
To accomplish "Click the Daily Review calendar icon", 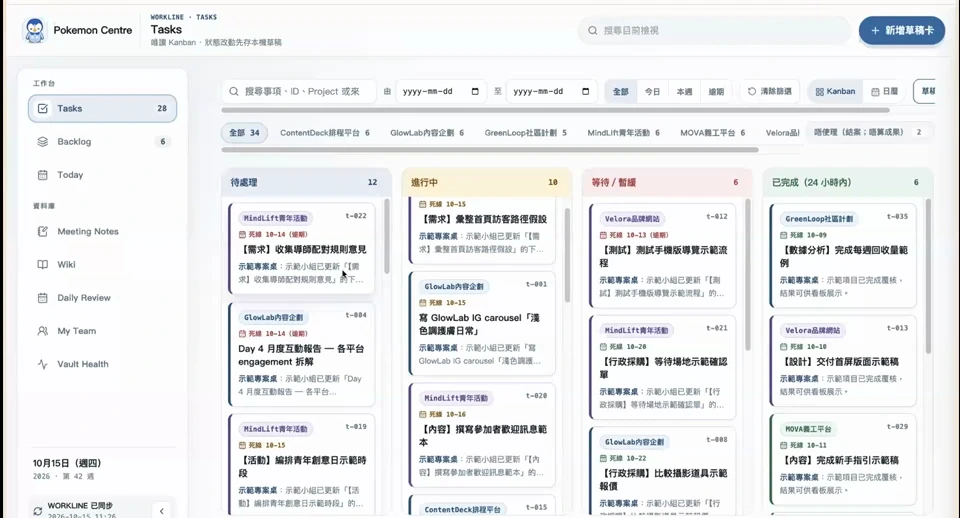I will pos(42,298).
